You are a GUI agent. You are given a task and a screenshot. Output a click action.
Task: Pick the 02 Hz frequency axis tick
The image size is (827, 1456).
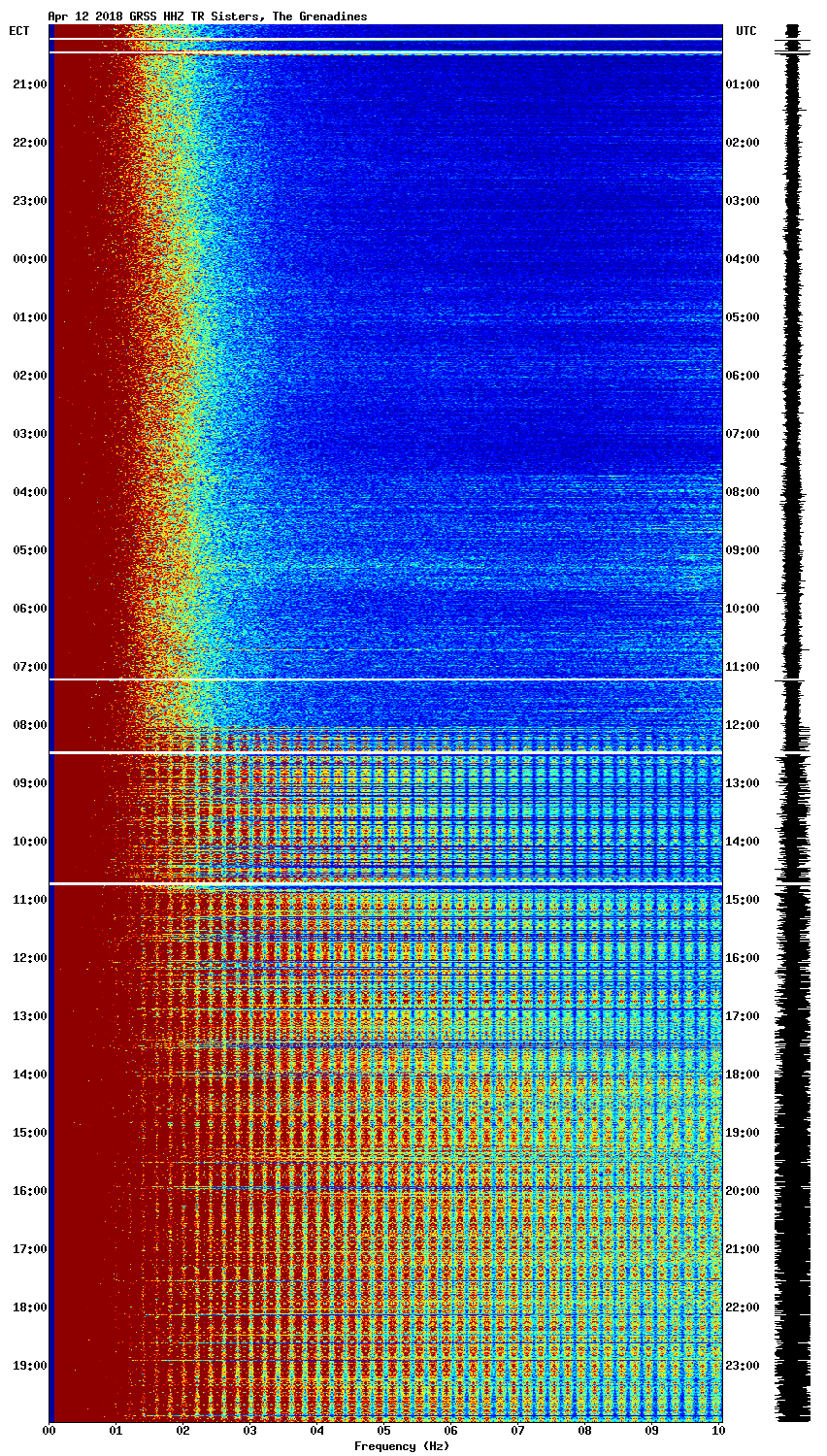(182, 1431)
